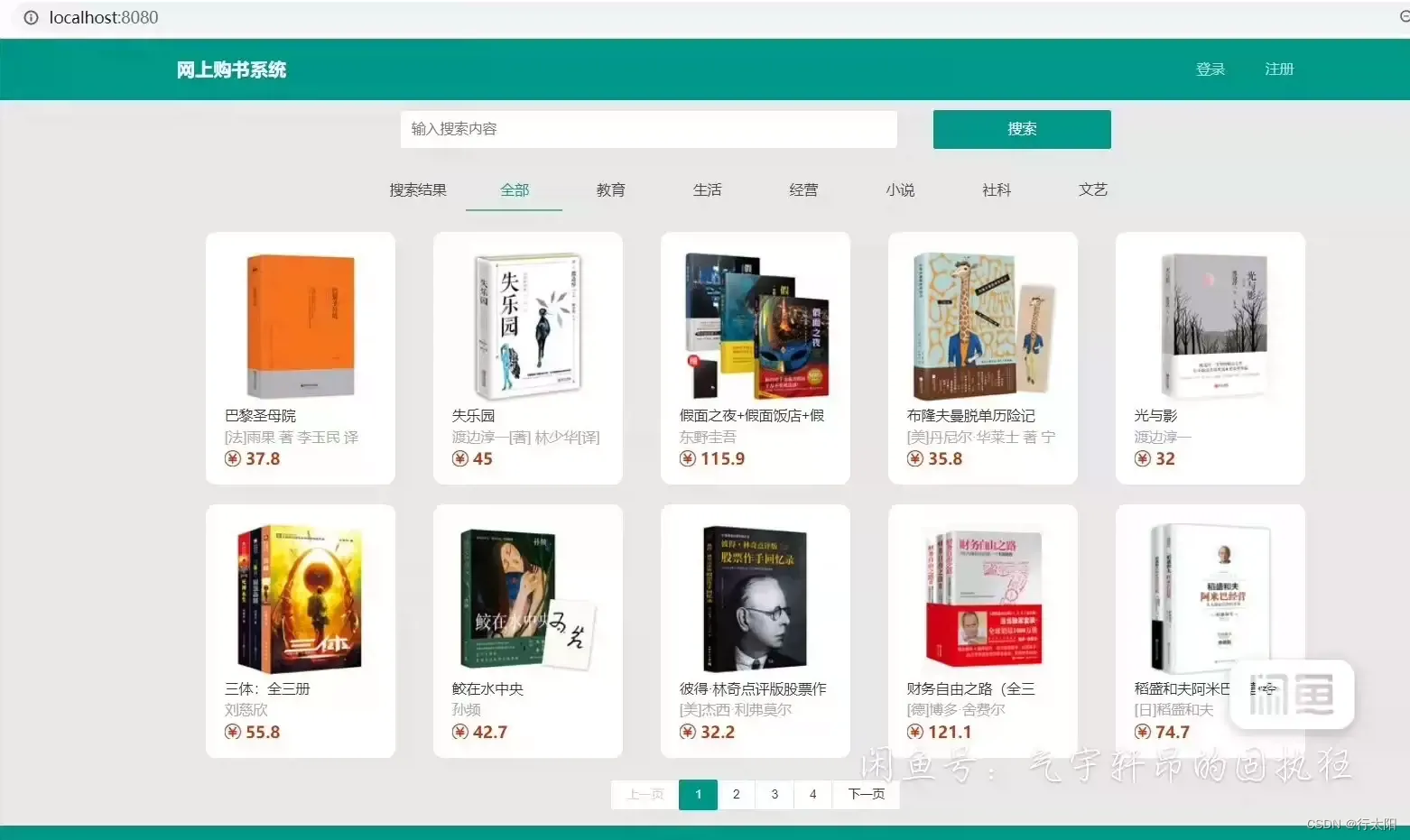Open the 布隆夫曼脱单历险记 giraffe cover

tap(983, 326)
